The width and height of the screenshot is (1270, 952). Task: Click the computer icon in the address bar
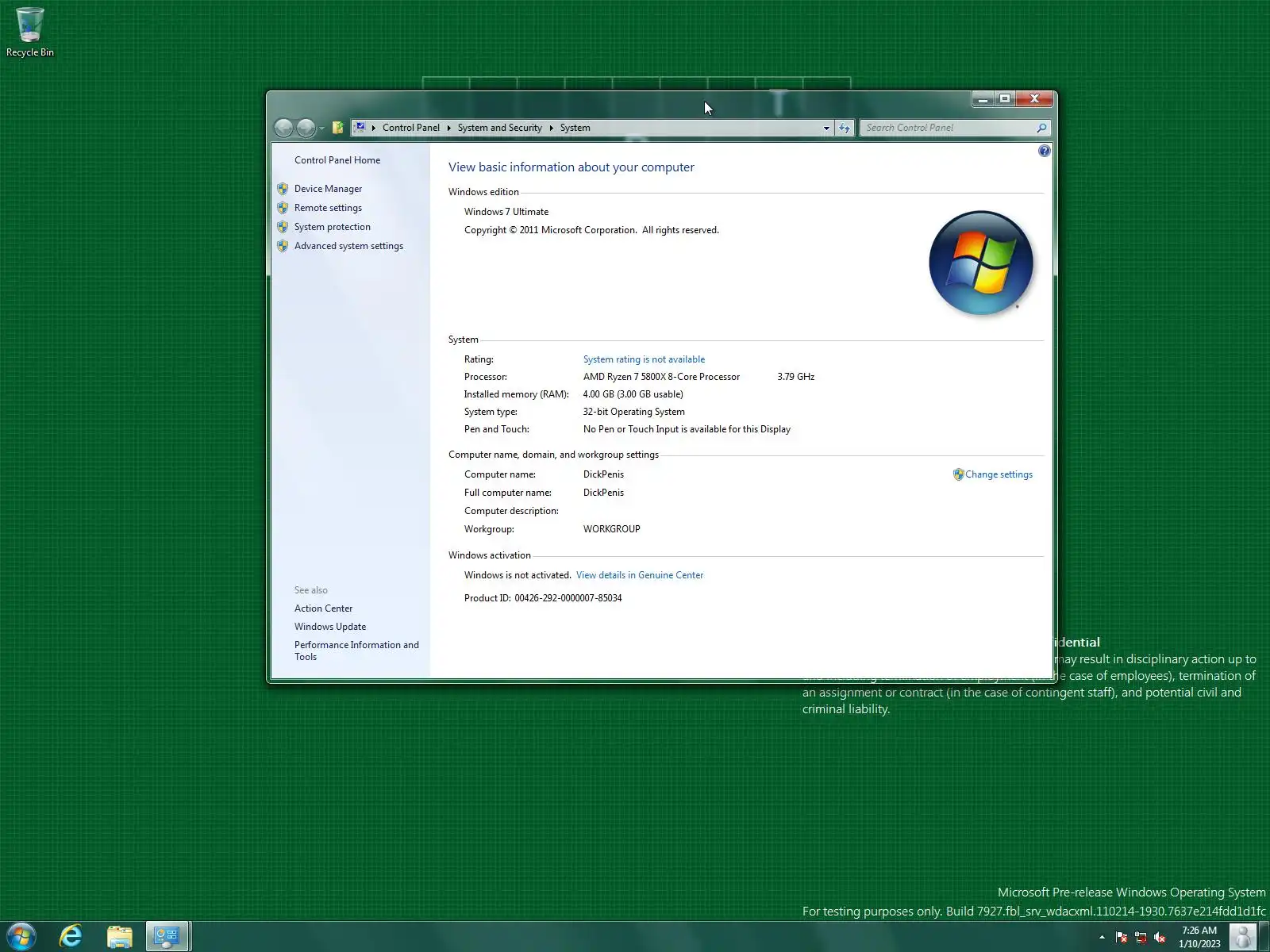360,127
